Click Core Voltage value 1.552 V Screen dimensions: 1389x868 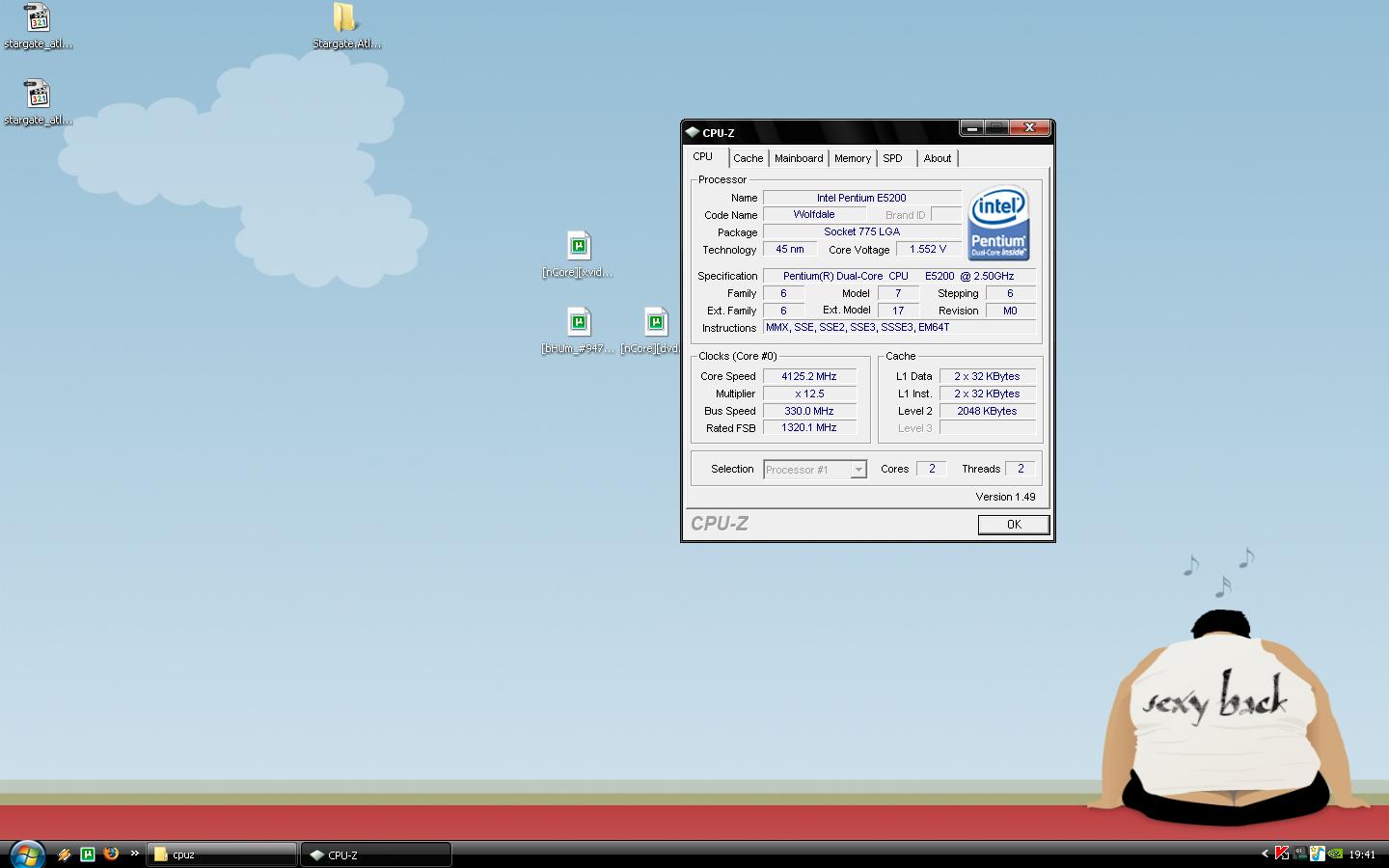click(x=929, y=249)
